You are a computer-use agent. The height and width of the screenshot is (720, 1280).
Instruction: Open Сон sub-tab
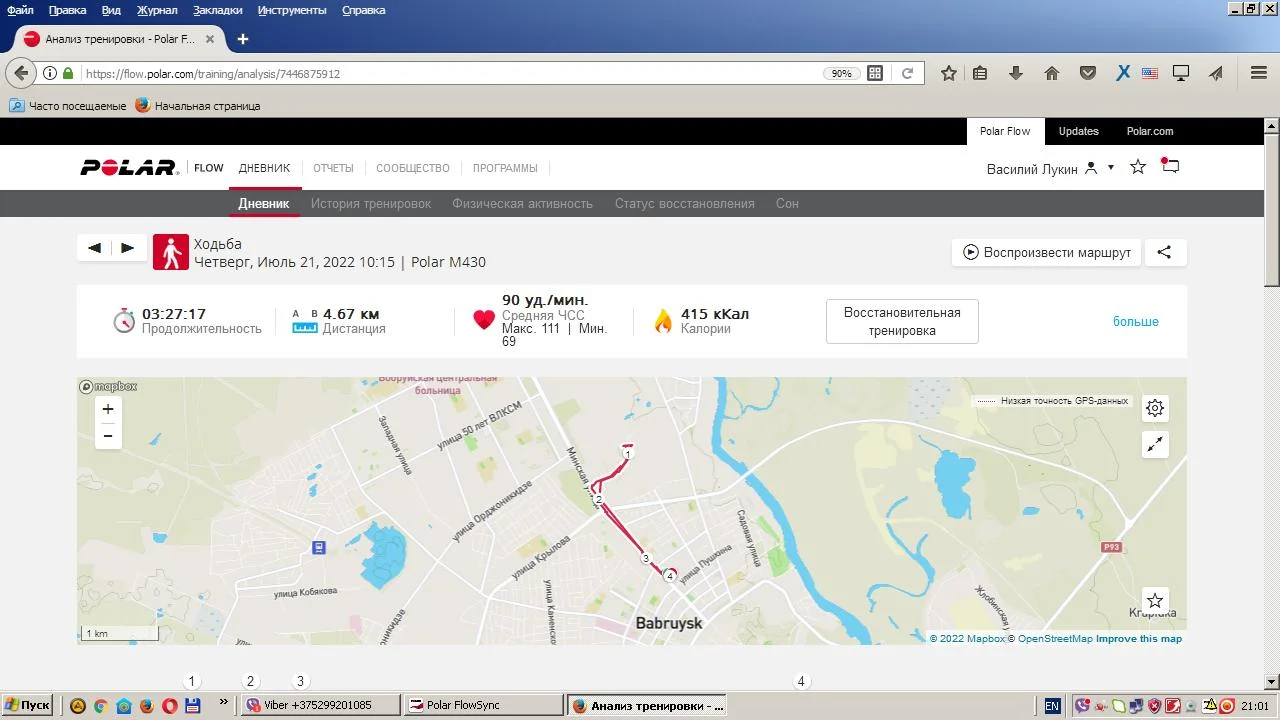point(787,203)
